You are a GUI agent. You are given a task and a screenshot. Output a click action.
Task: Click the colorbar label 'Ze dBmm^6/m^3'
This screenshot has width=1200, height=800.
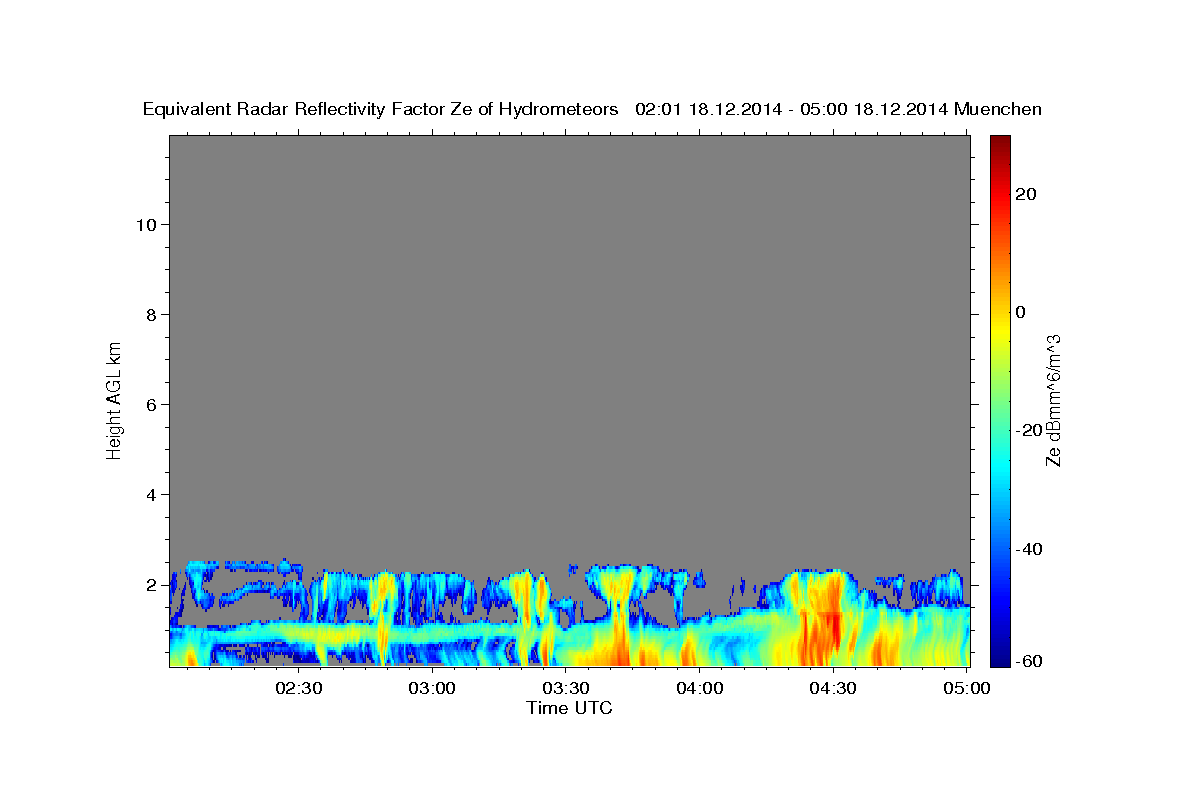click(x=1053, y=401)
